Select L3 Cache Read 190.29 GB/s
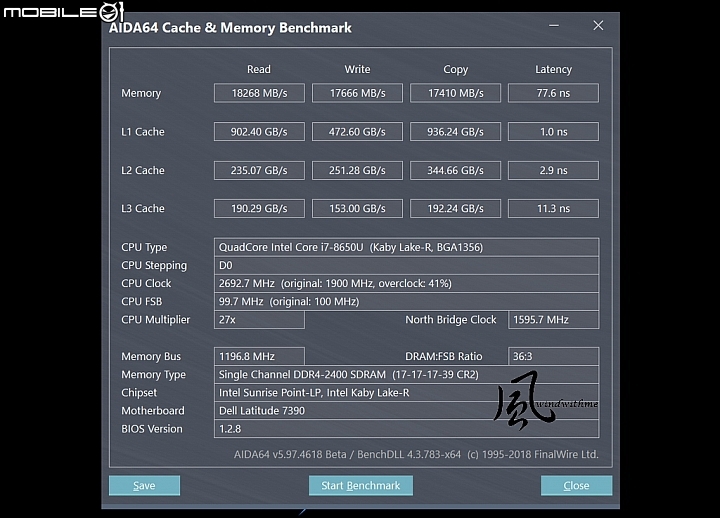 (259, 208)
